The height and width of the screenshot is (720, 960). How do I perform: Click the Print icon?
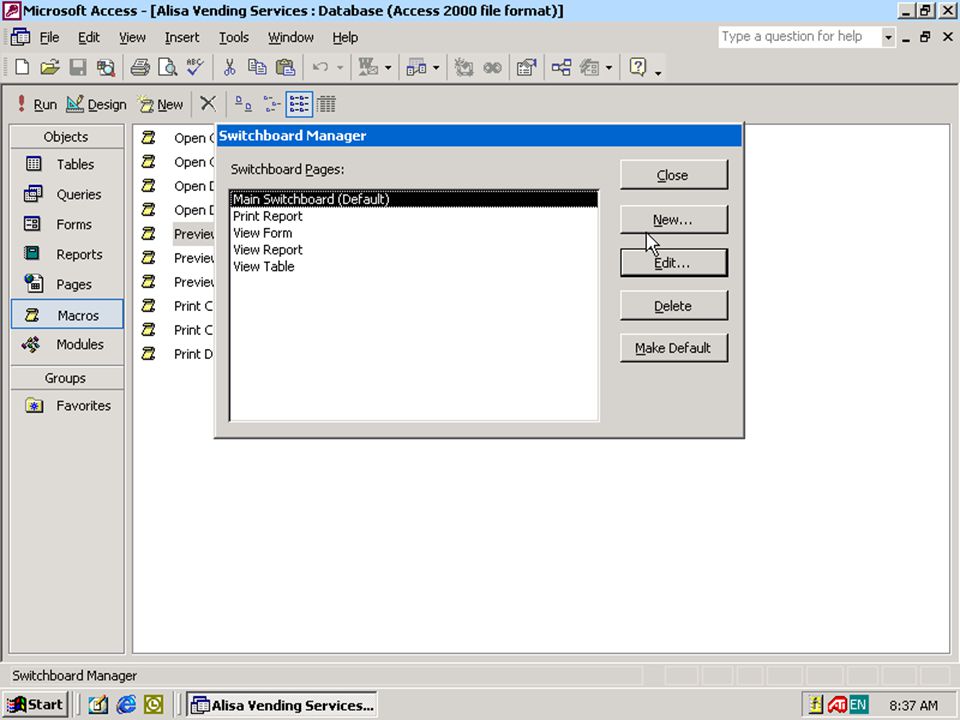click(x=140, y=67)
